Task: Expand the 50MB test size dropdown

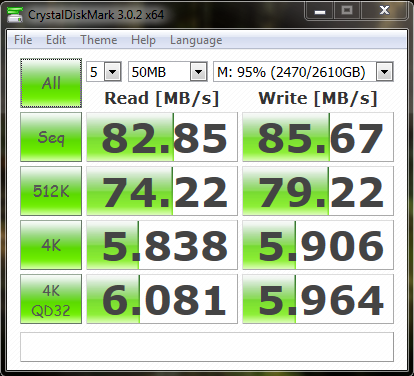Action: [x=168, y=72]
